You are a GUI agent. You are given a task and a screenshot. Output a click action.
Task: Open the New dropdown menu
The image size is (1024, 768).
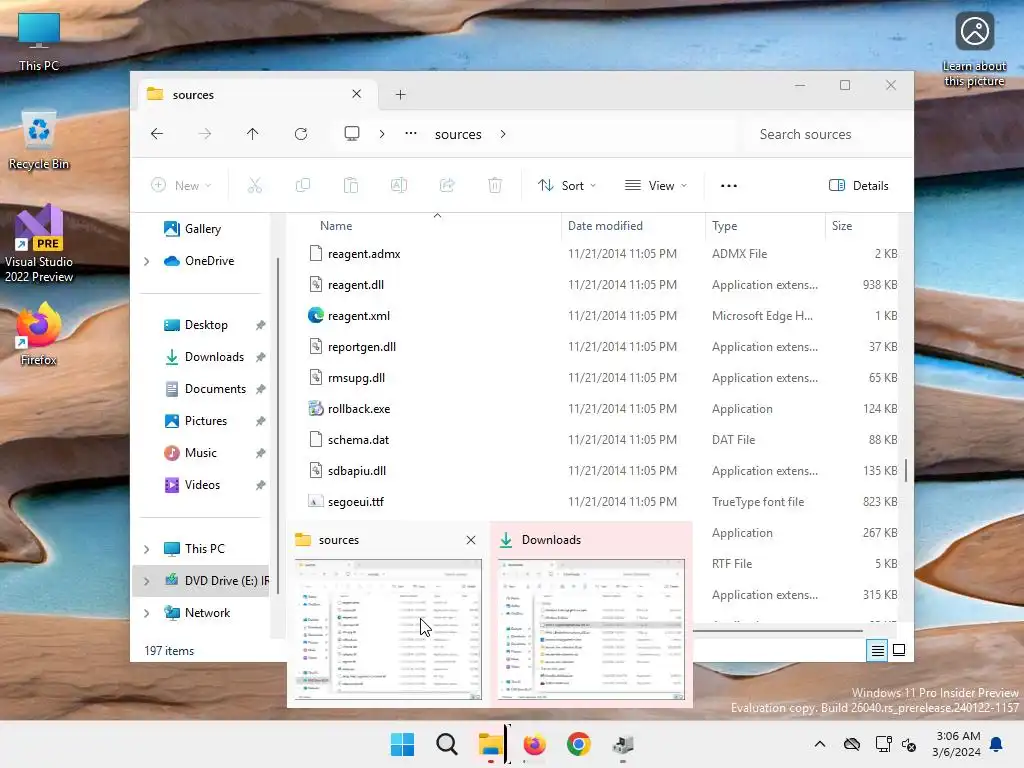coord(181,185)
